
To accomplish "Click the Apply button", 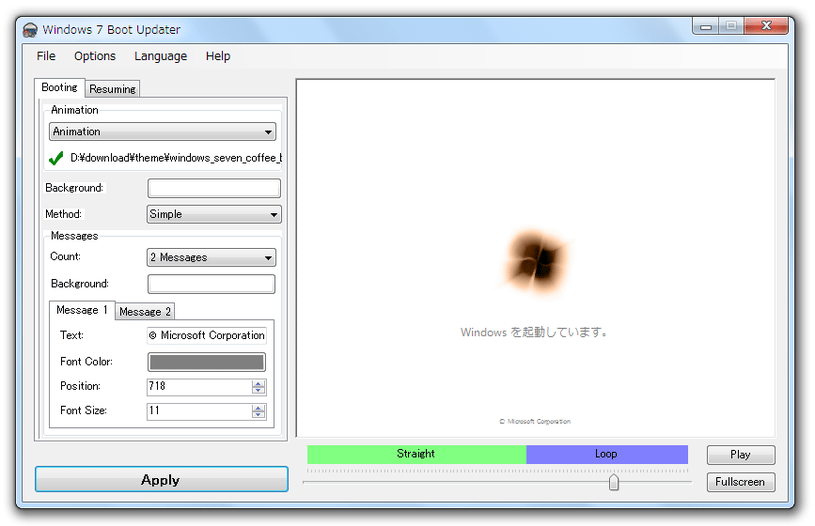I will pyautogui.click(x=162, y=479).
